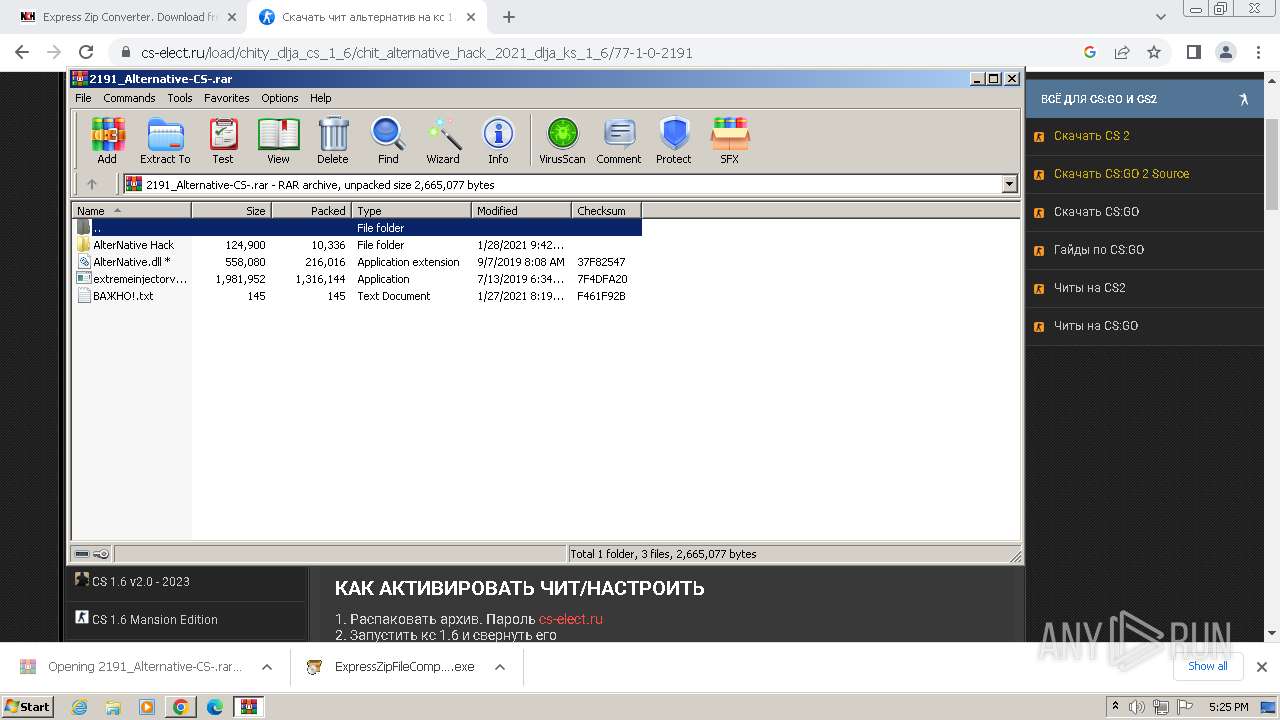Image resolution: width=1280 pixels, height=720 pixels.
Task: Click the Extract To toolbar icon
Action: tap(165, 141)
